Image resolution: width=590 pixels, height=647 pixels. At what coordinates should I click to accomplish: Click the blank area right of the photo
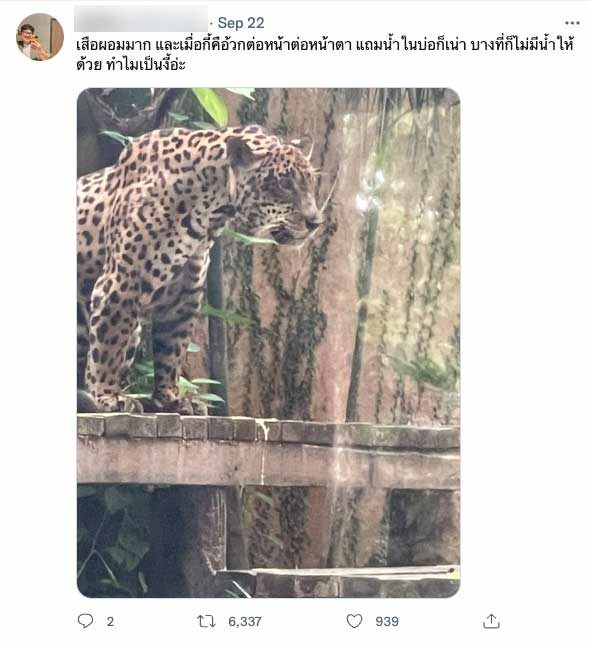pyautogui.click(x=524, y=342)
